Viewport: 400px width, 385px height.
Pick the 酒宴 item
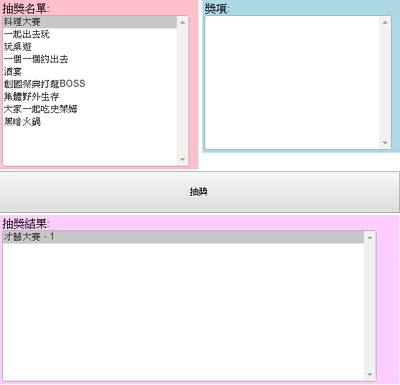90,72
